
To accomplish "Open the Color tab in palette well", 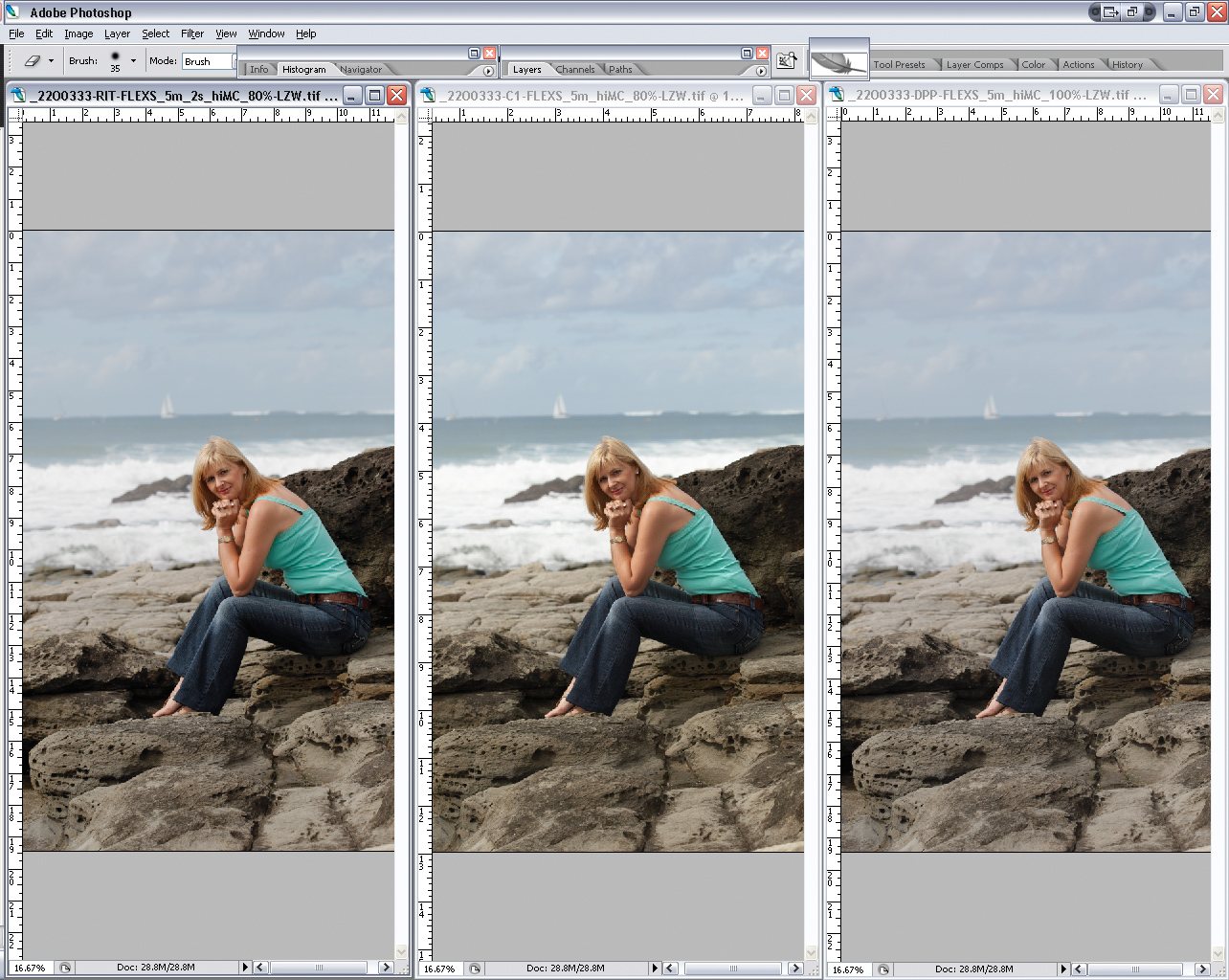I will click(1033, 64).
